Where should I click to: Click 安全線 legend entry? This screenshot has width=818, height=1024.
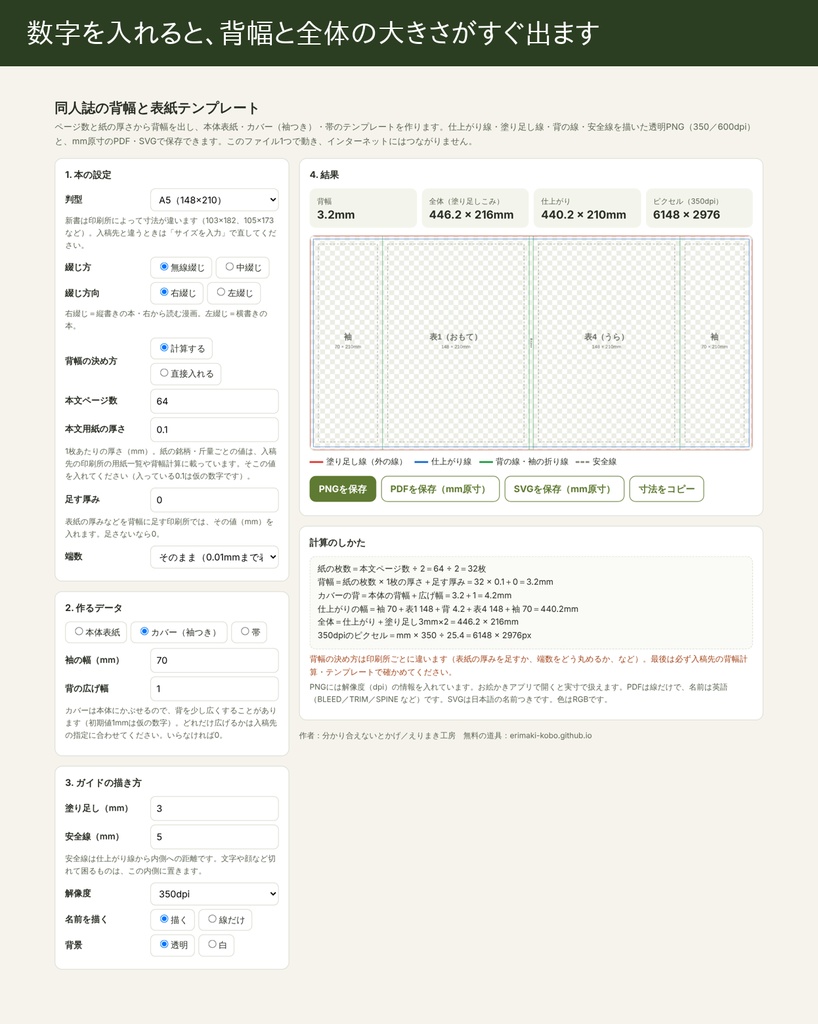596,462
